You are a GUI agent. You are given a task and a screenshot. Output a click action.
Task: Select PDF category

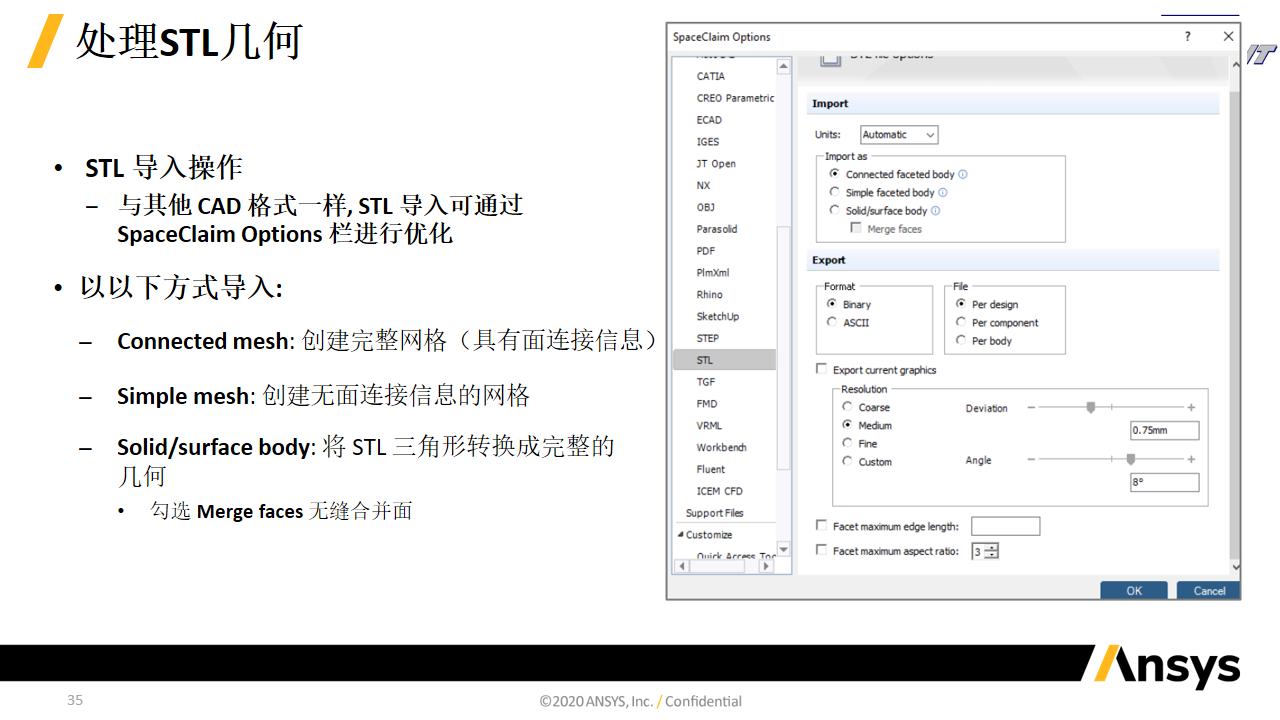[706, 251]
